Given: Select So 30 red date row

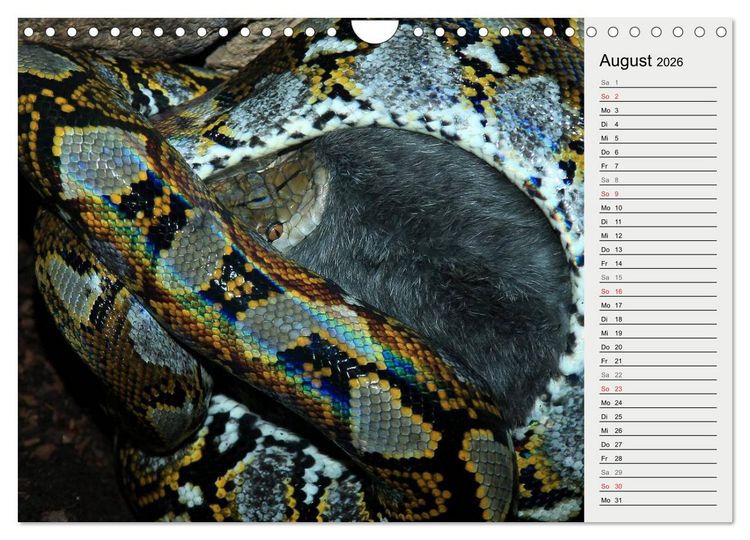Looking at the screenshot, I should (x=658, y=486).
